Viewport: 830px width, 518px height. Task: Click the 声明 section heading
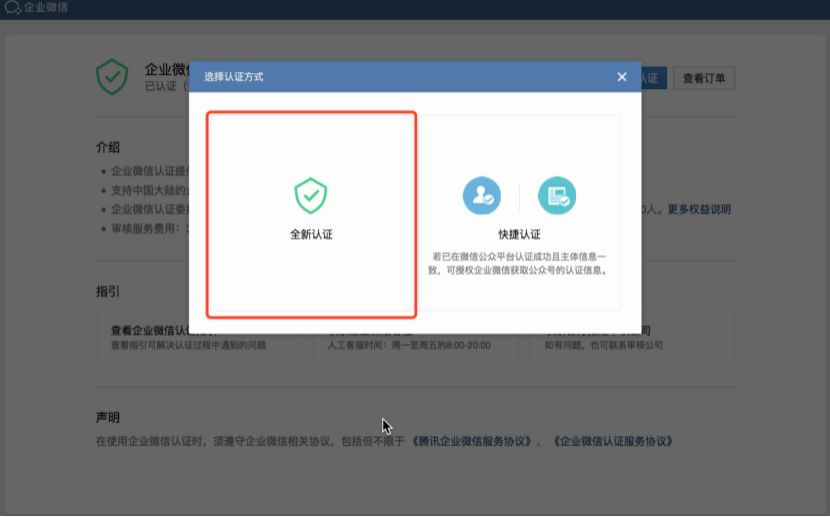108,417
